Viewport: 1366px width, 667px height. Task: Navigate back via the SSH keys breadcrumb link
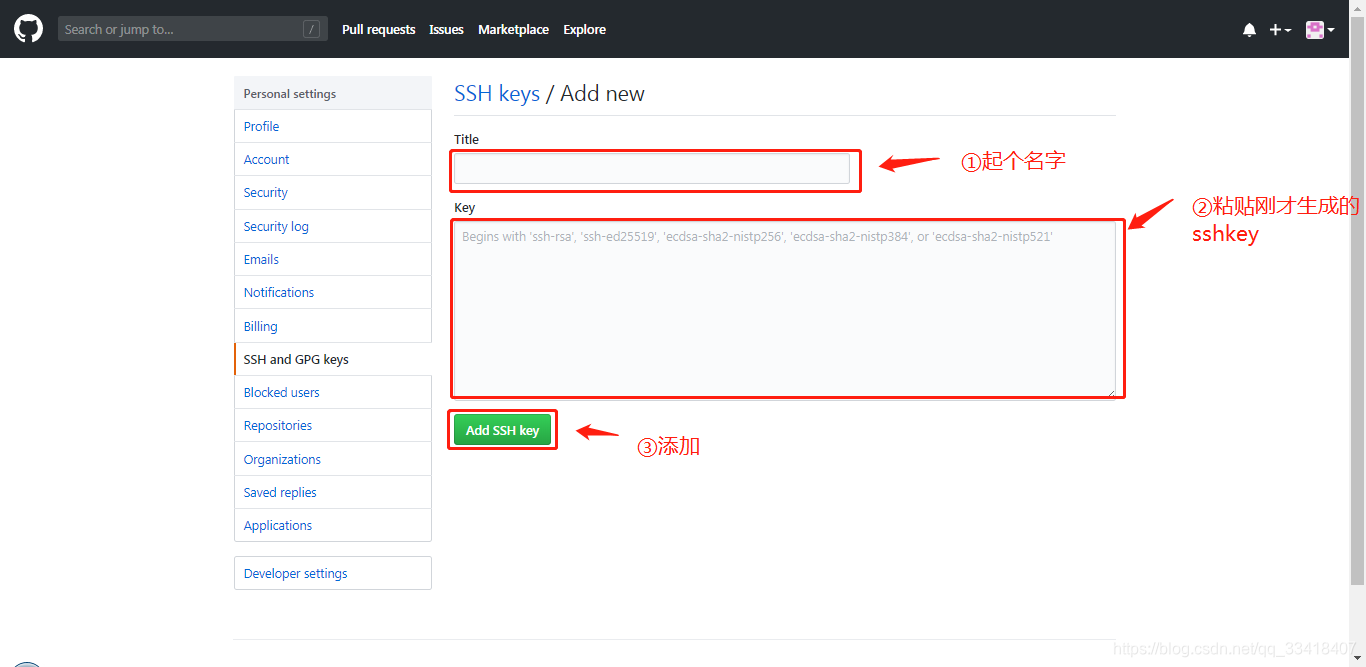click(x=497, y=93)
